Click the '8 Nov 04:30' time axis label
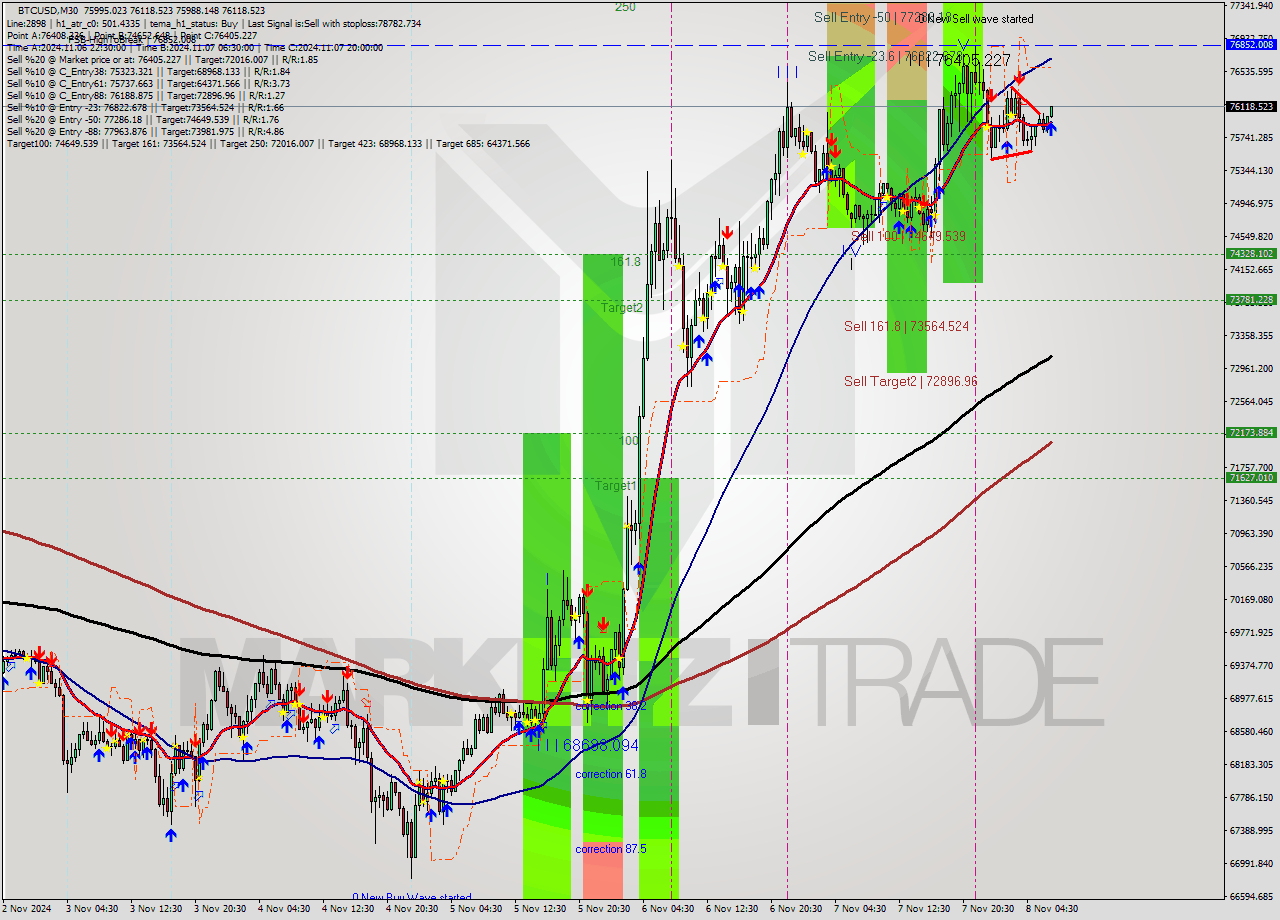This screenshot has width=1280, height=920. pyautogui.click(x=1052, y=909)
